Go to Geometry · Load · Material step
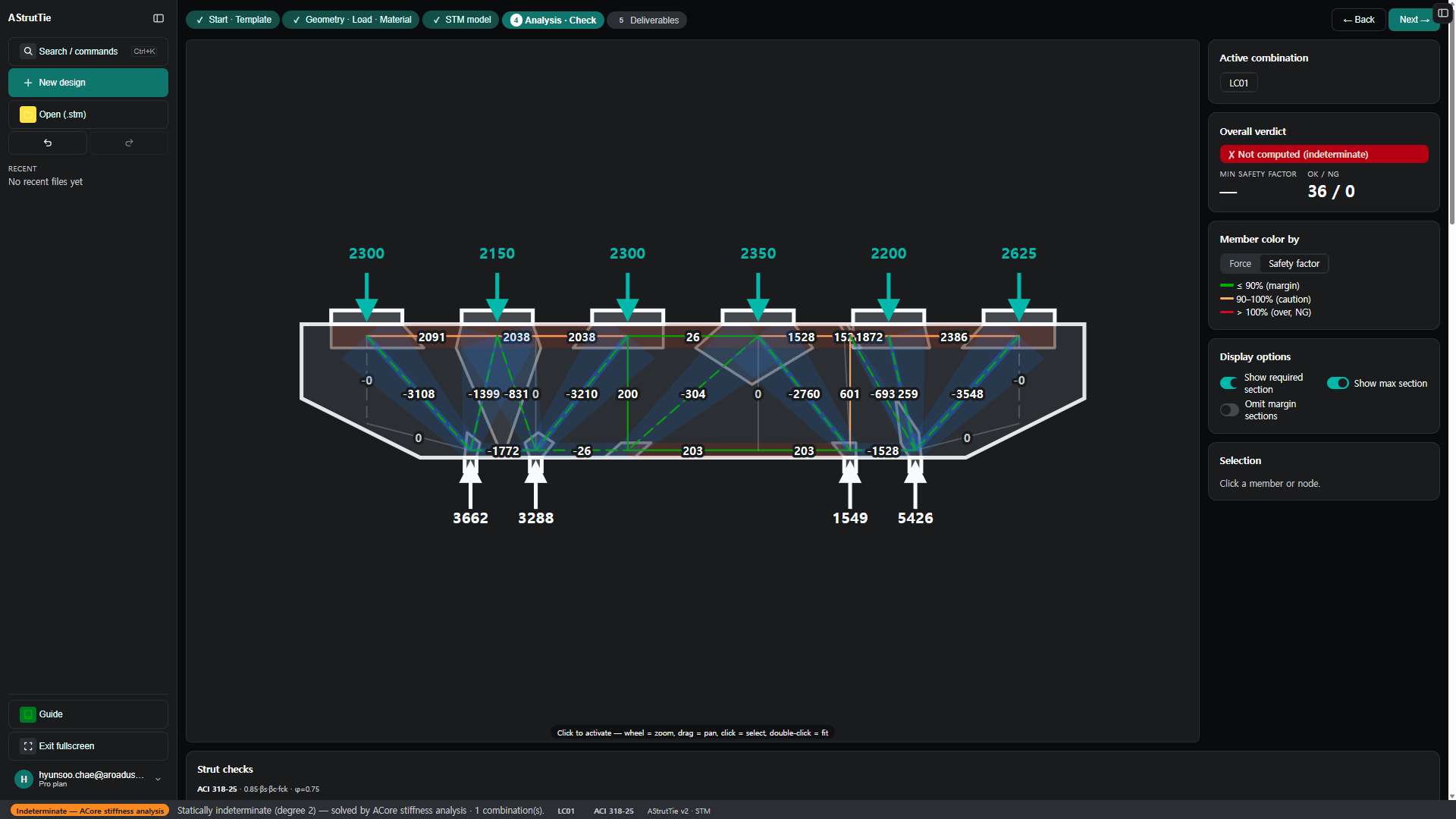 point(351,20)
